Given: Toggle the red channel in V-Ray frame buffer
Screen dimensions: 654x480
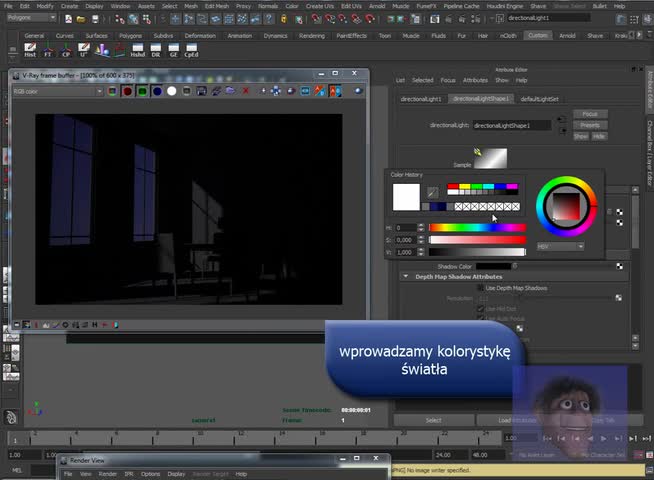Looking at the screenshot, I should (x=127, y=91).
